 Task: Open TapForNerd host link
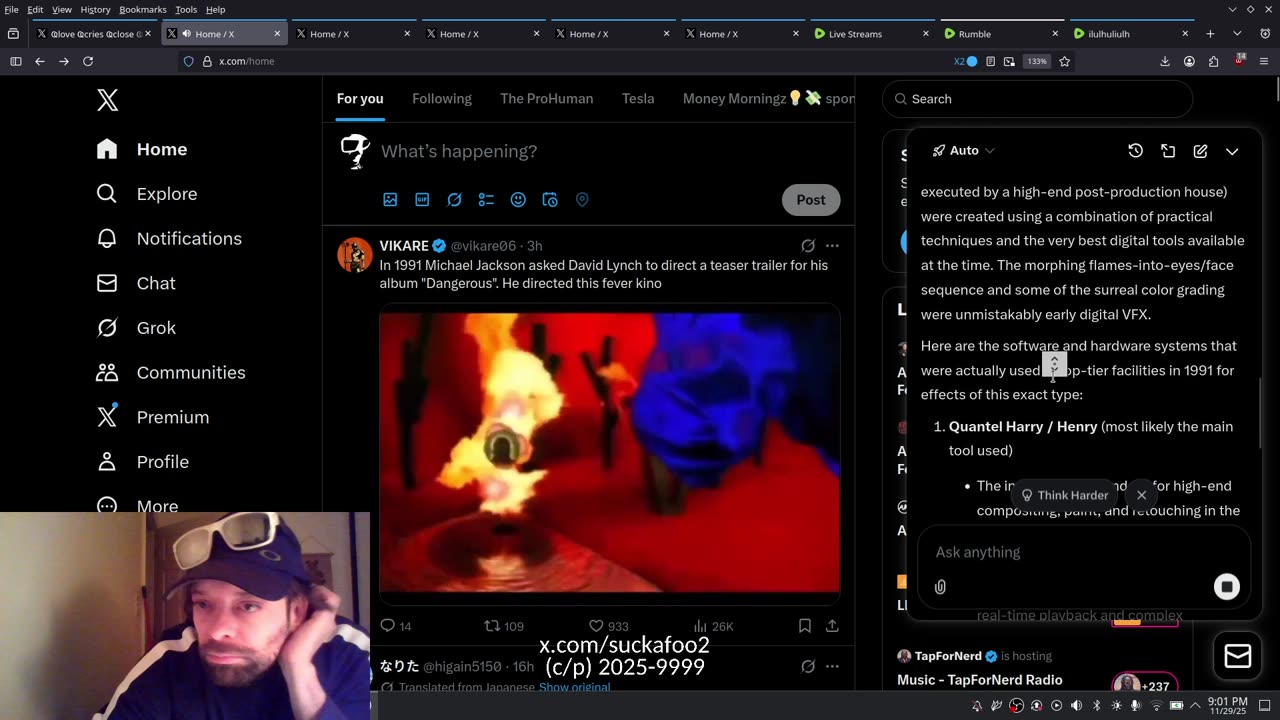(x=948, y=656)
